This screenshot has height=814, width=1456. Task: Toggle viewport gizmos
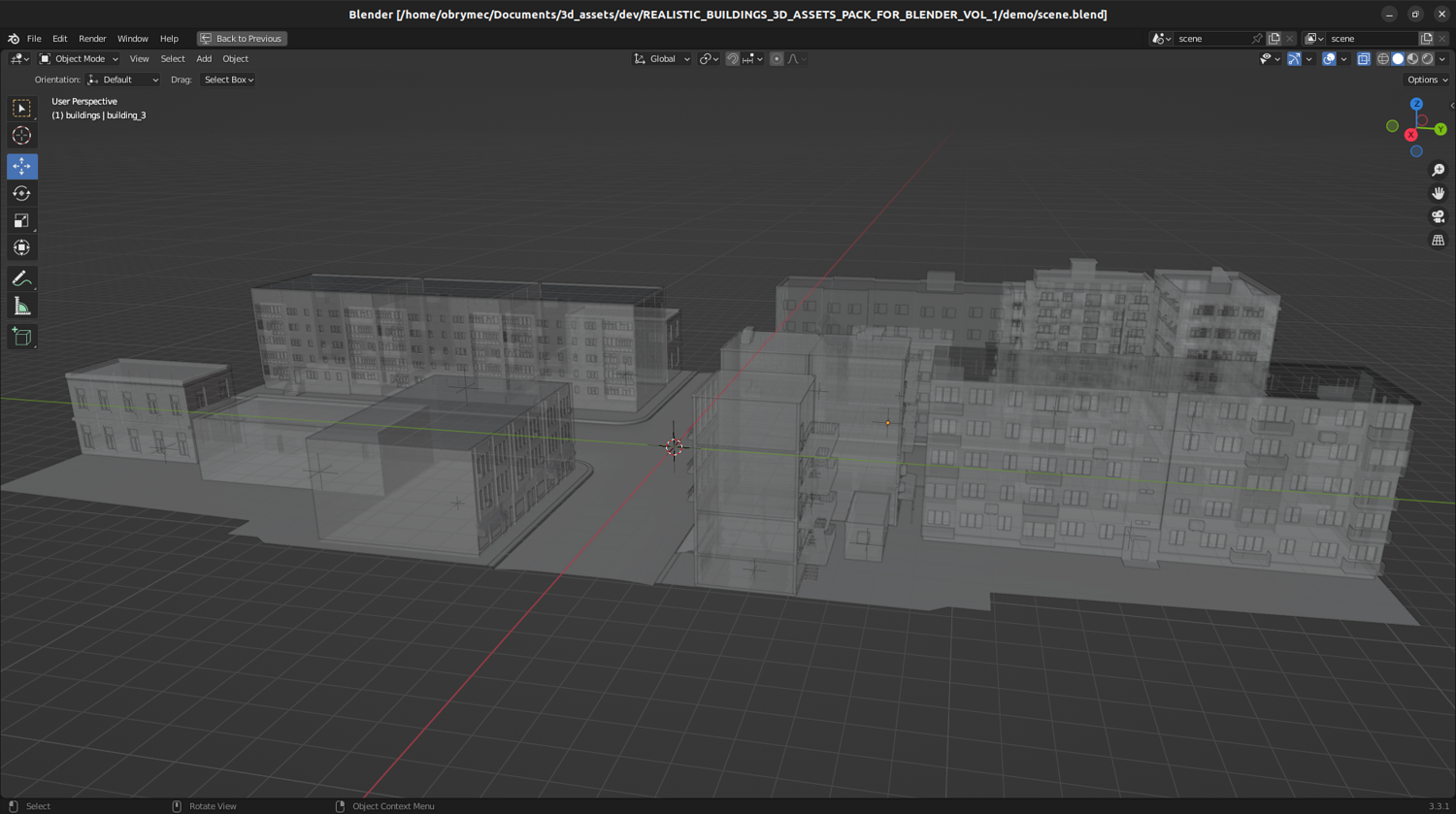tap(1294, 59)
